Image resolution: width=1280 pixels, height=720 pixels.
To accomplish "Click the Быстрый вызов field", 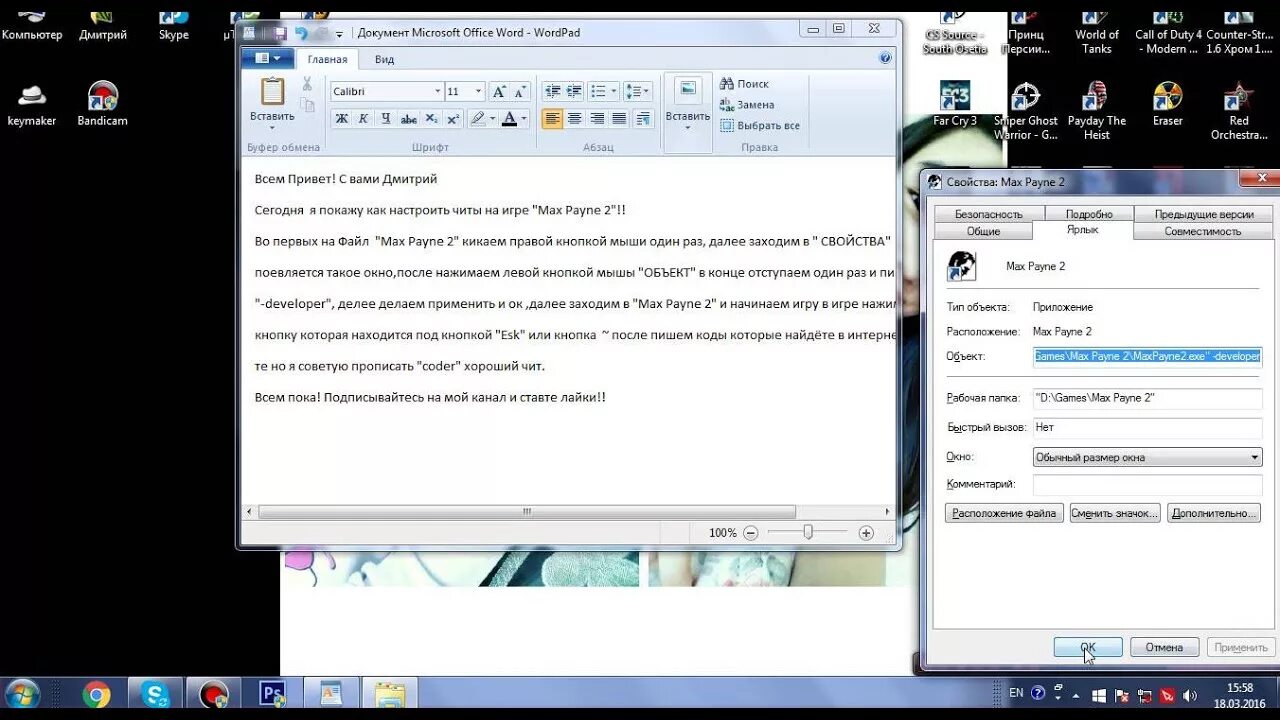I will 1147,427.
